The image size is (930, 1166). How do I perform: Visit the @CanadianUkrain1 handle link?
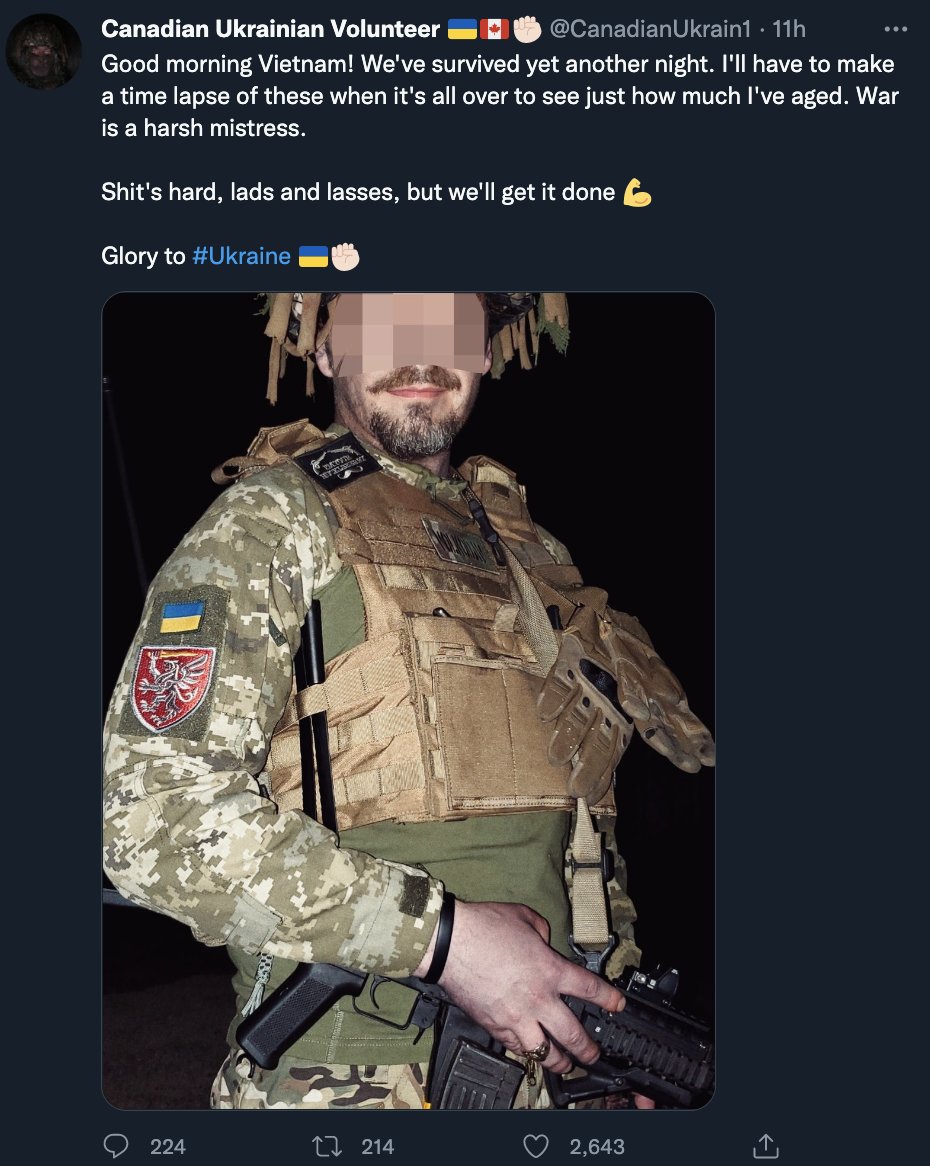coord(650,29)
